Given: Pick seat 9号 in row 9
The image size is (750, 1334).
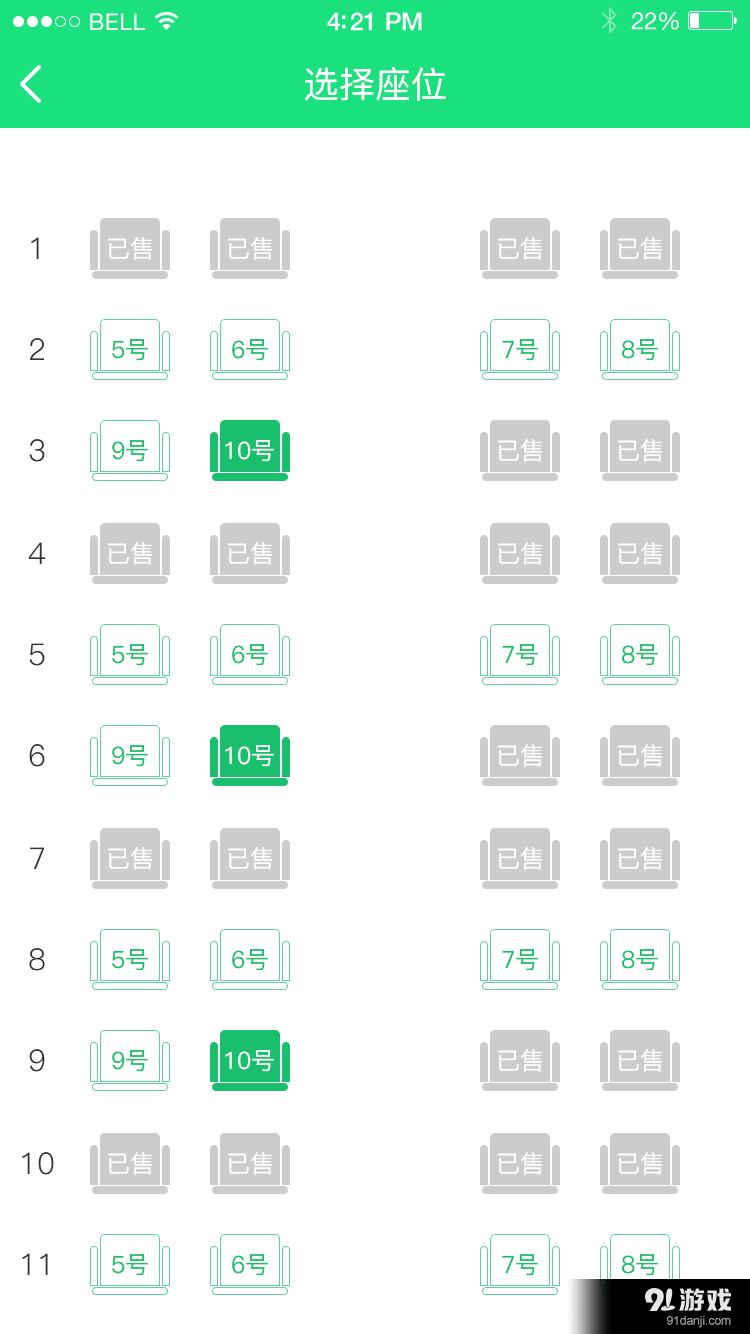Looking at the screenshot, I should [130, 1060].
